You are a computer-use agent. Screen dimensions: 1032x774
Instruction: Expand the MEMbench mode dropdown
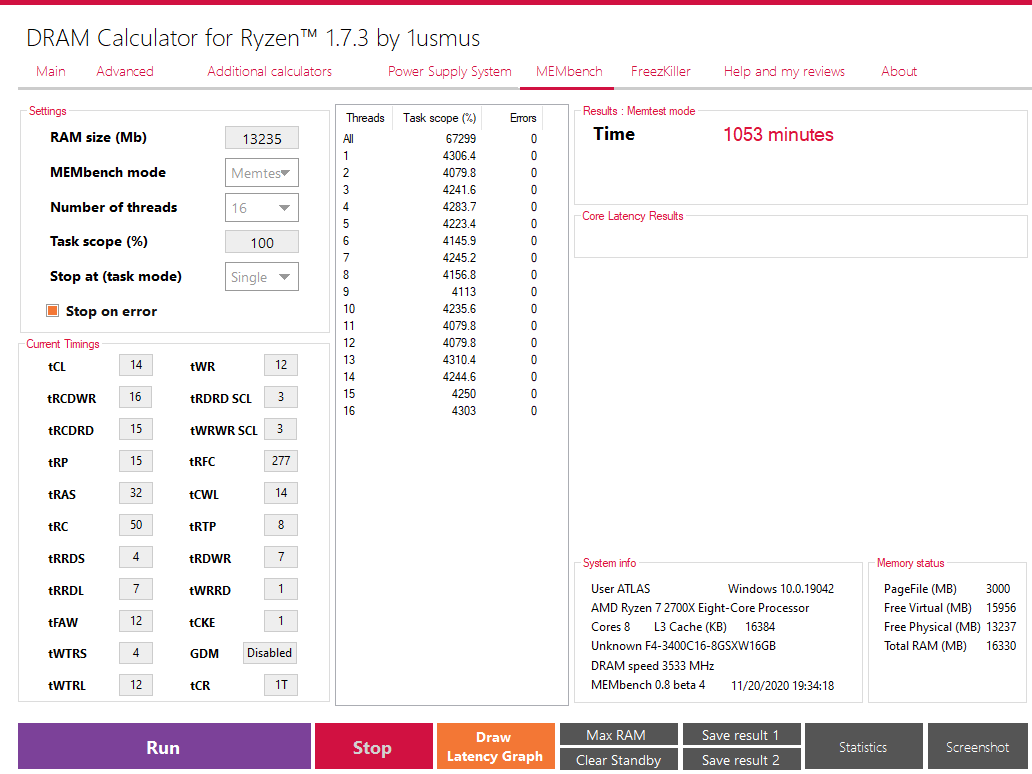262,172
